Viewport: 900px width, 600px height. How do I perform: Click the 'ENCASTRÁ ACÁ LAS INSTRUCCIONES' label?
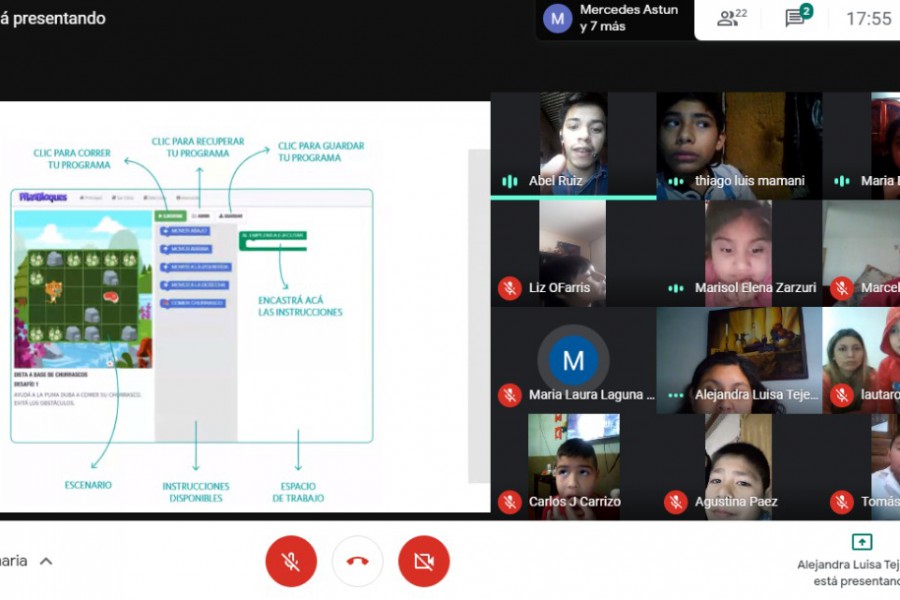coord(300,306)
